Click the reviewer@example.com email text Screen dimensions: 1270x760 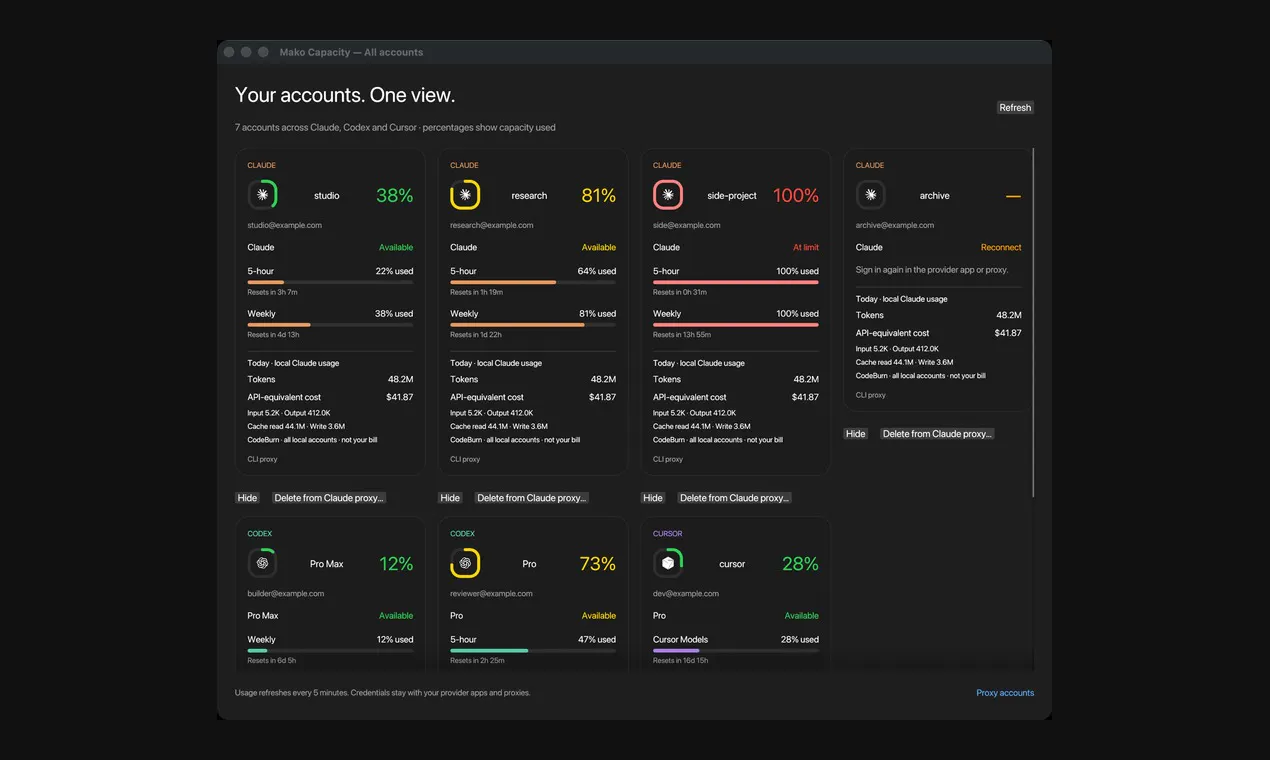[x=491, y=594]
